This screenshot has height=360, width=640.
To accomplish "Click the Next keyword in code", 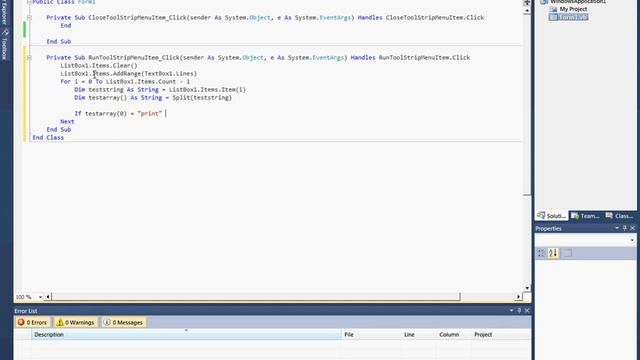I will coord(67,122).
